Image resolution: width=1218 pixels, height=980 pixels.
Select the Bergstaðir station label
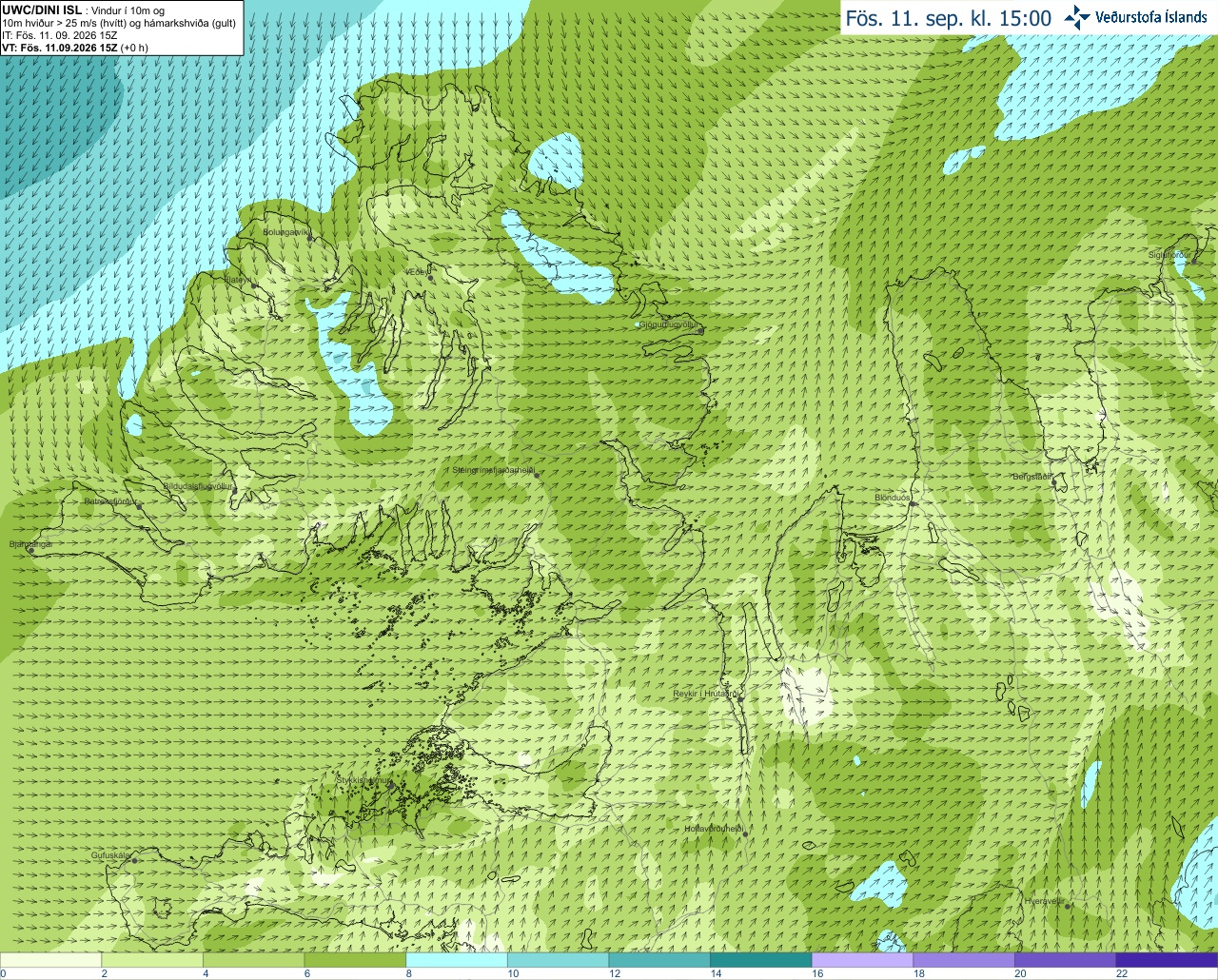click(x=1031, y=477)
